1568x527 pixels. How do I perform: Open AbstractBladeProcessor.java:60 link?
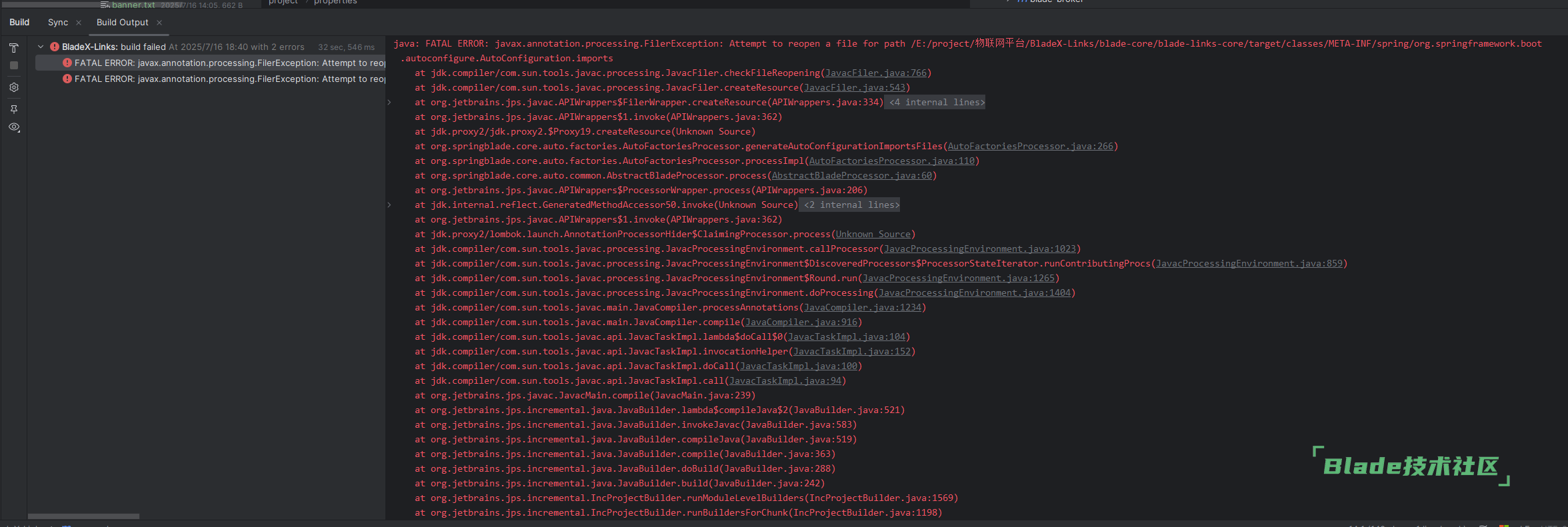851,176
